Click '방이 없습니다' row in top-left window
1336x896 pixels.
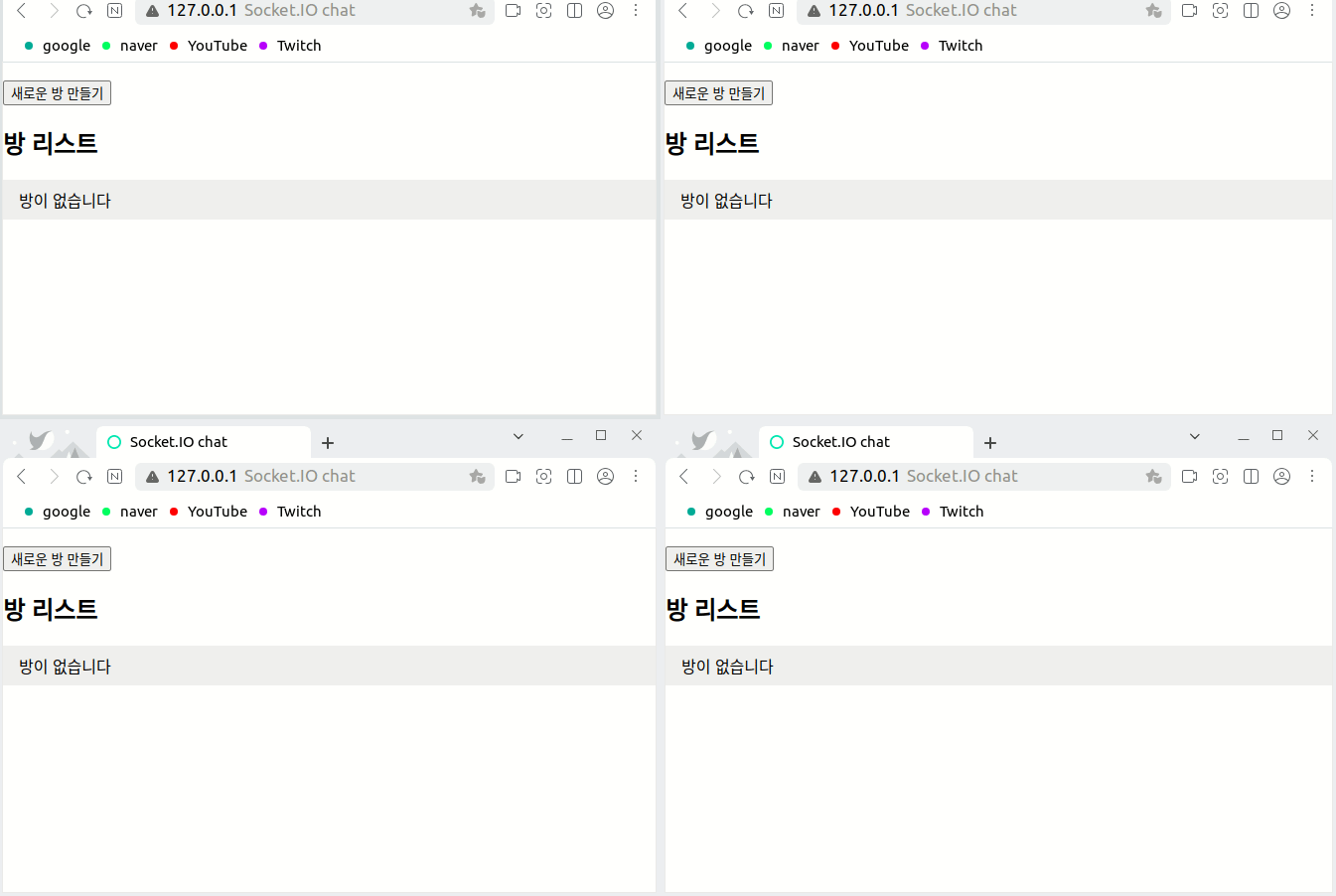click(329, 201)
